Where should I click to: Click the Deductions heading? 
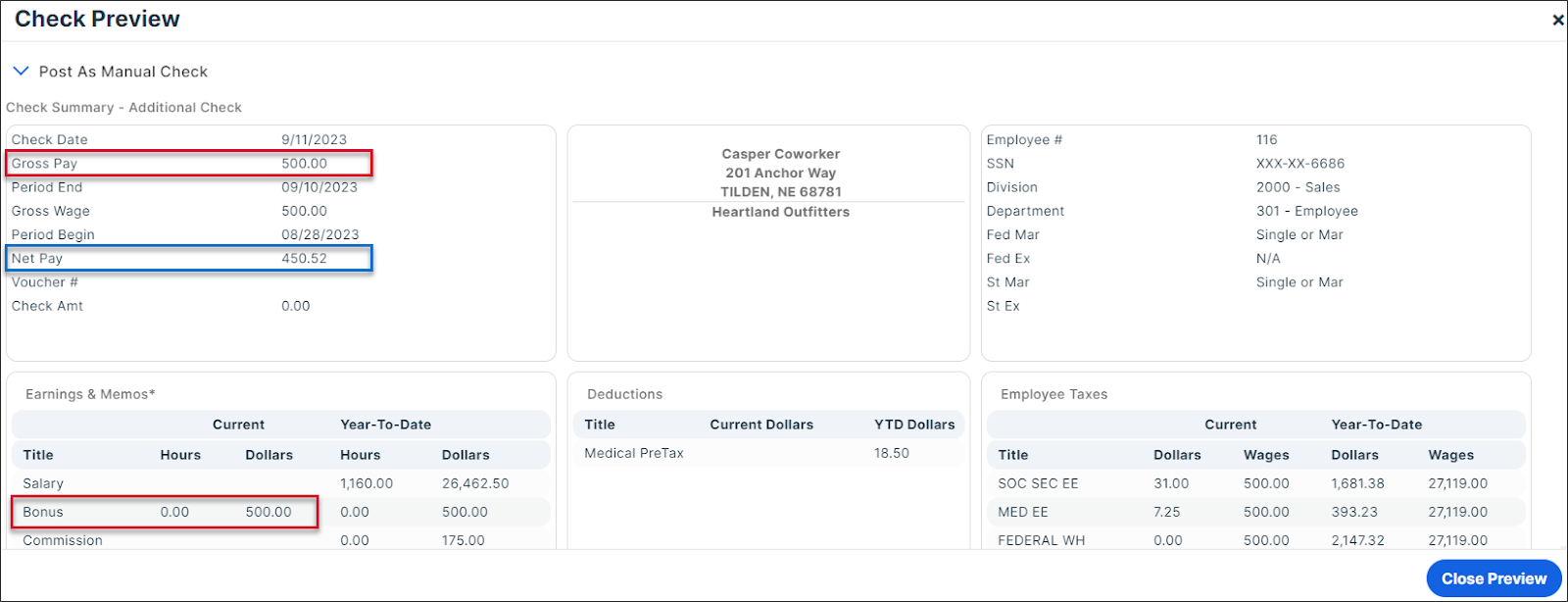point(625,394)
